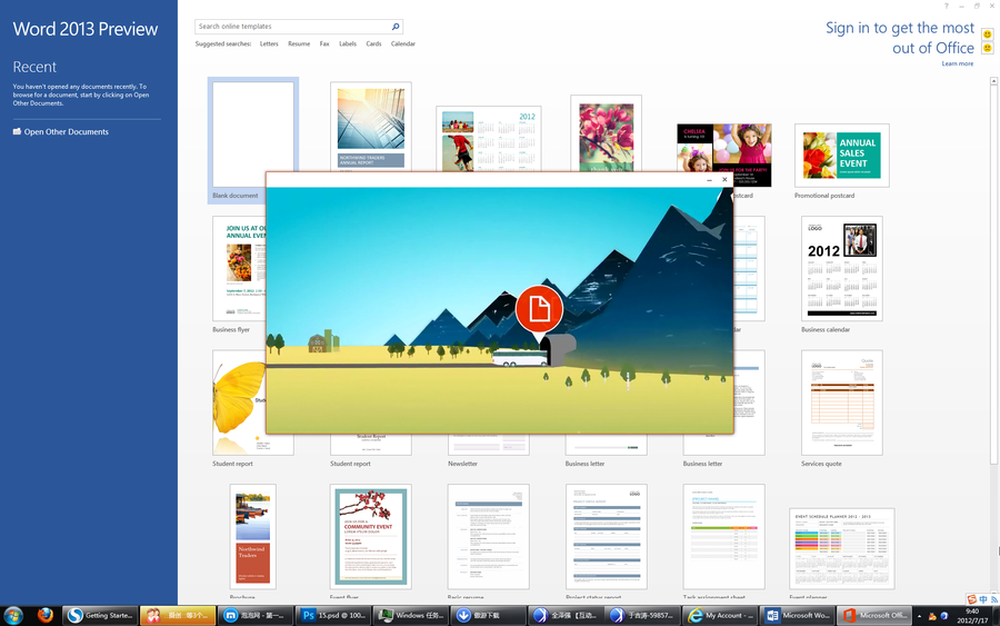Image resolution: width=1000 pixels, height=626 pixels.
Task: Click the template gallery vertical scrollbar
Action: coord(994,274)
